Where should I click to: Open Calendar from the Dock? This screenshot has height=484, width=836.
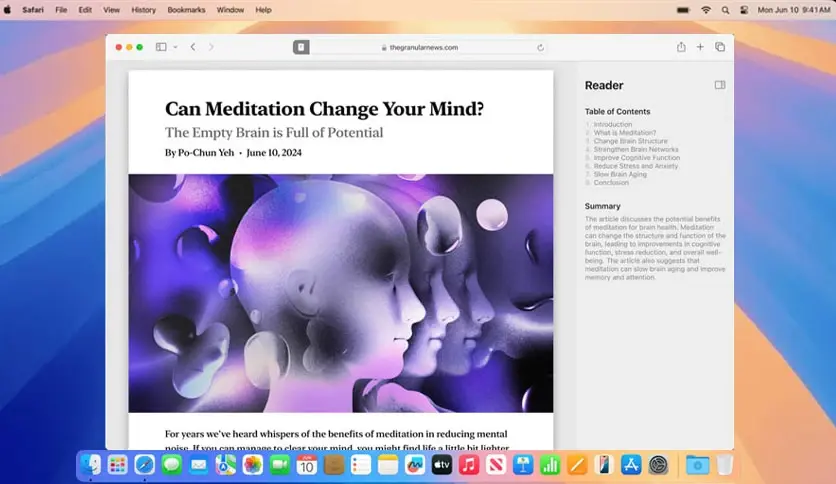(x=307, y=465)
